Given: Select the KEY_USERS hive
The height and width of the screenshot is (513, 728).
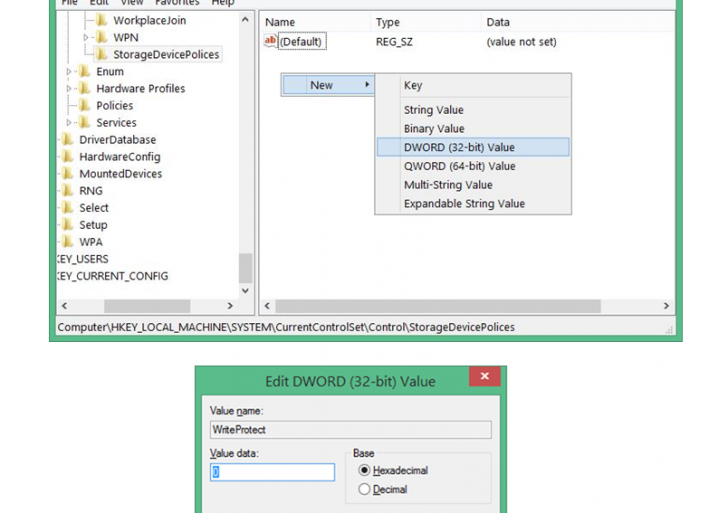Looking at the screenshot, I should (x=83, y=259).
